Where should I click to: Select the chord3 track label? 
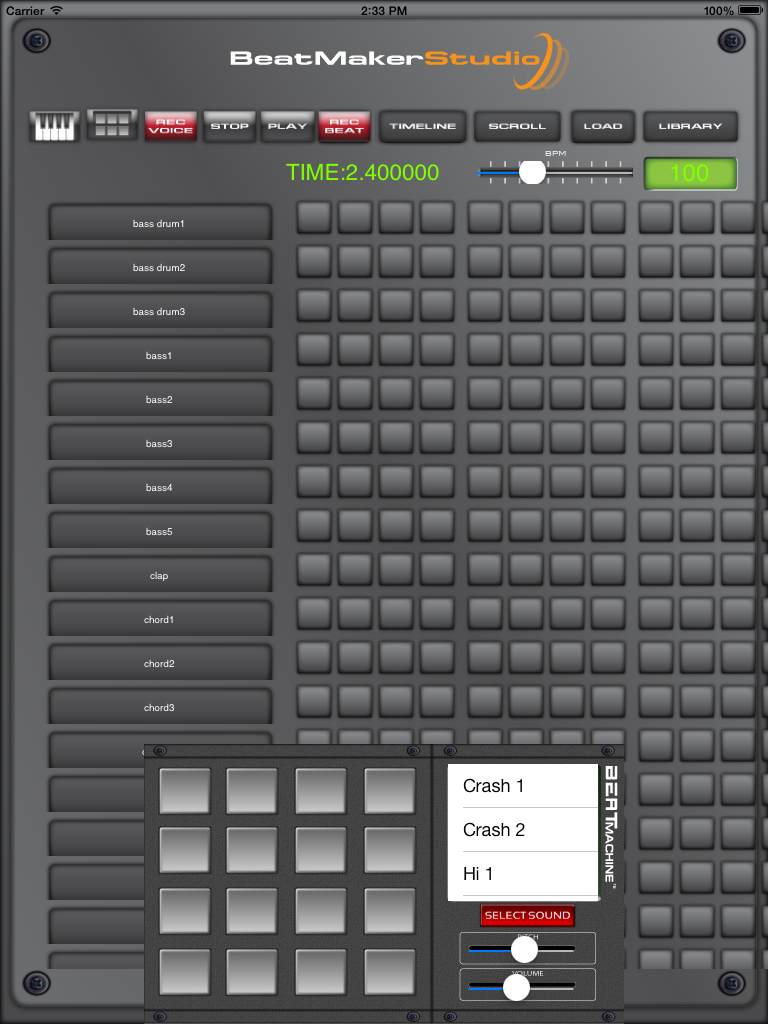[159, 707]
